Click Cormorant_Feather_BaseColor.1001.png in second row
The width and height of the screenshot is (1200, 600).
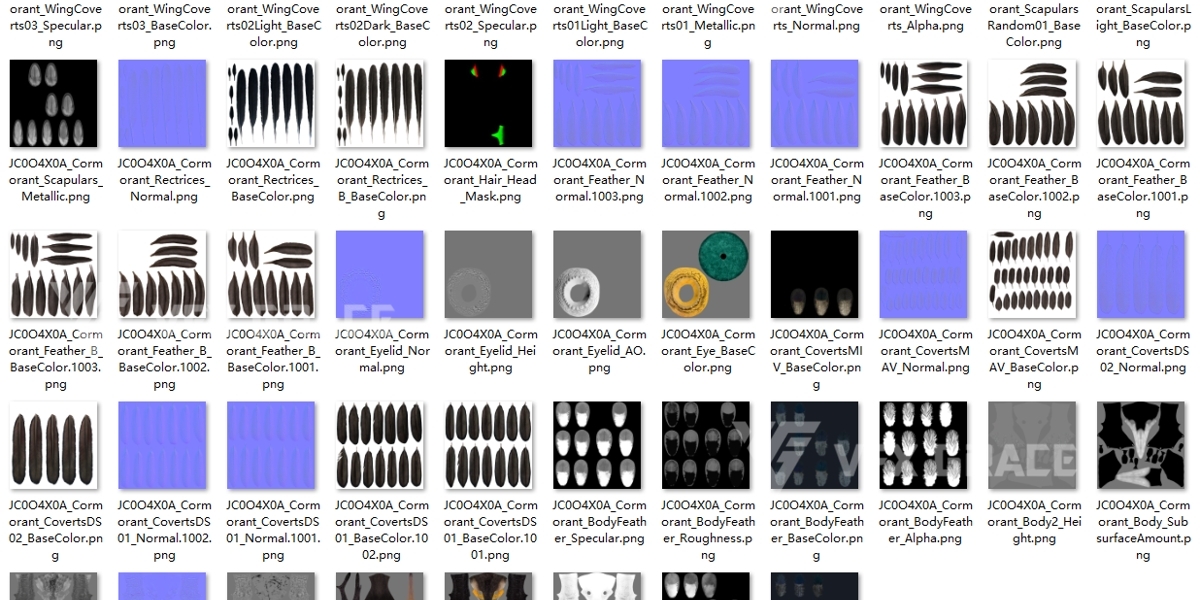1142,104
